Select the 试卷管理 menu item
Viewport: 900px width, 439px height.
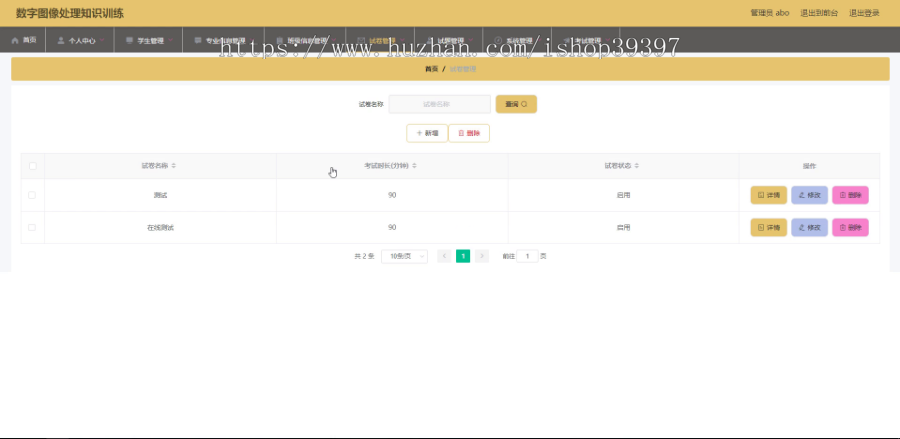(380, 40)
